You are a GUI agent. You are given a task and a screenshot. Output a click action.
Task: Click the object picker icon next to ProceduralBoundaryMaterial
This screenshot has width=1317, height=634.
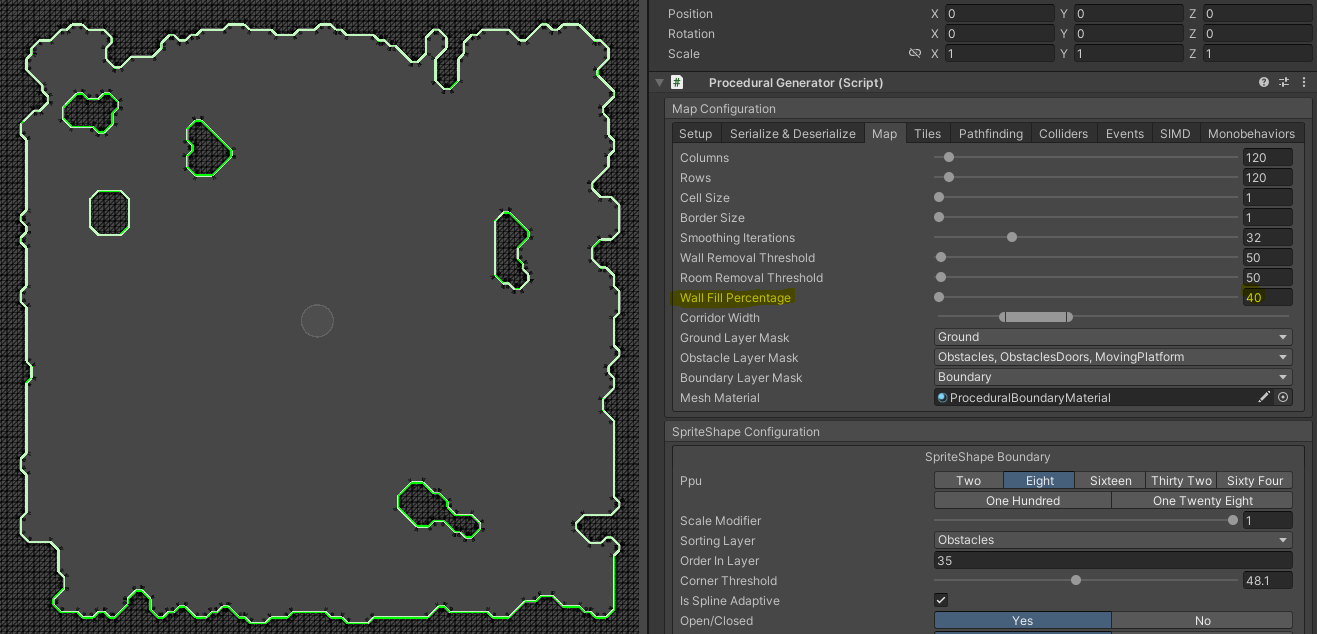pos(1283,397)
